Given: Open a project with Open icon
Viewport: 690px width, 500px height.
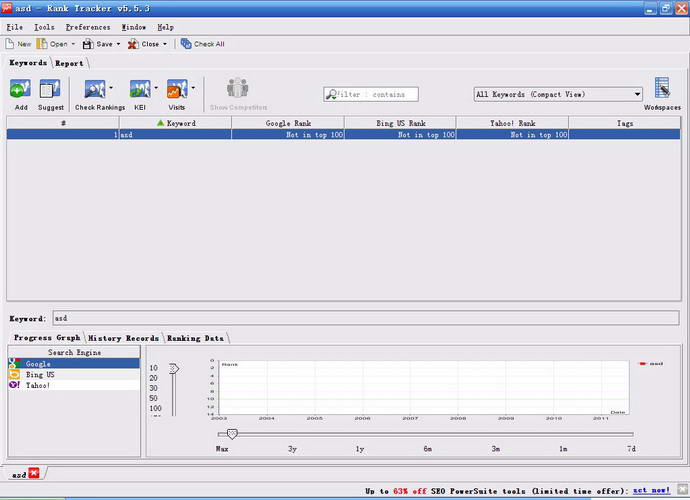Looking at the screenshot, I should (x=42, y=44).
